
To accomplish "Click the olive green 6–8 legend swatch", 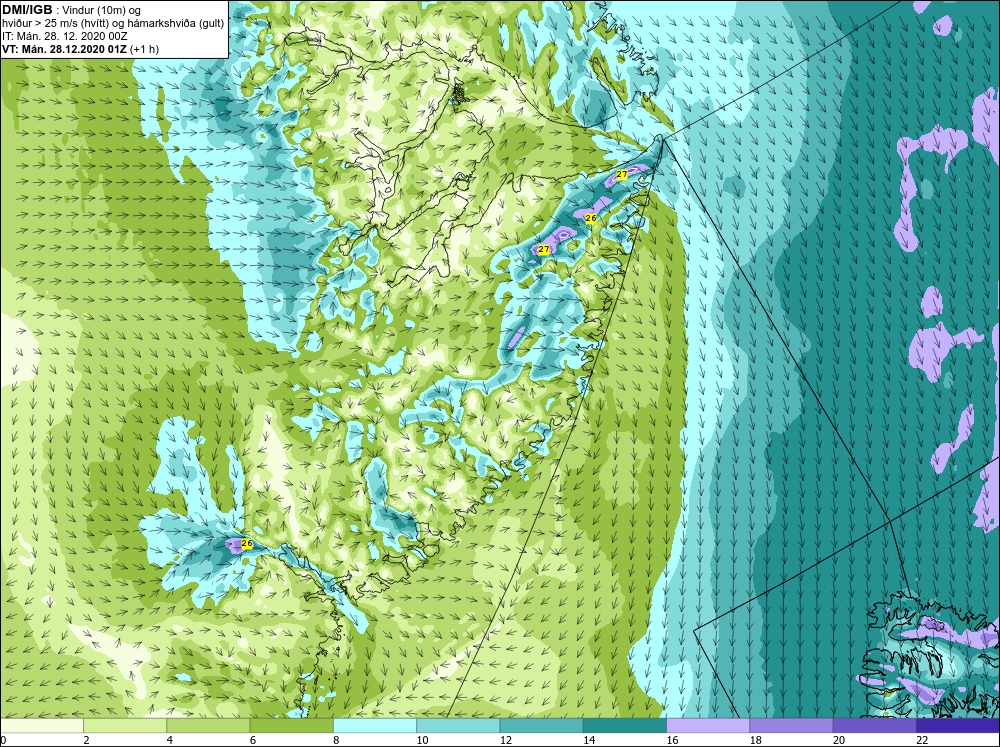I will tap(291, 726).
